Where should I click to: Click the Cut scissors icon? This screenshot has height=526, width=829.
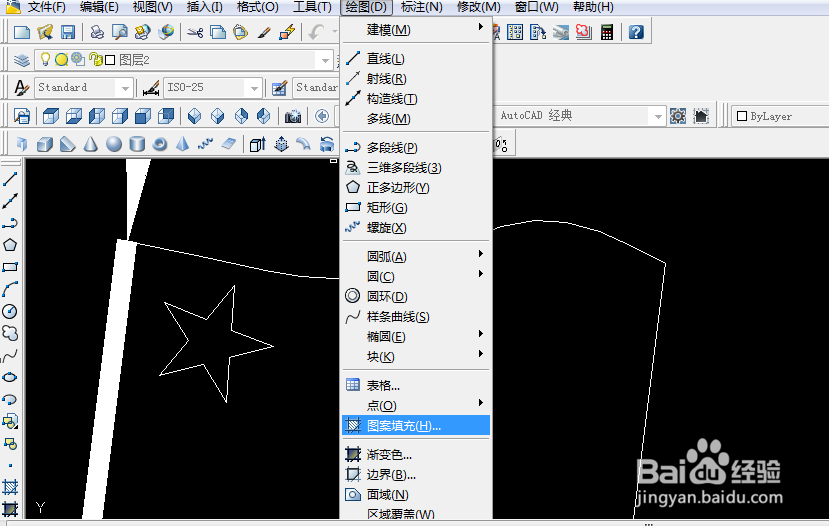pyautogui.click(x=195, y=33)
